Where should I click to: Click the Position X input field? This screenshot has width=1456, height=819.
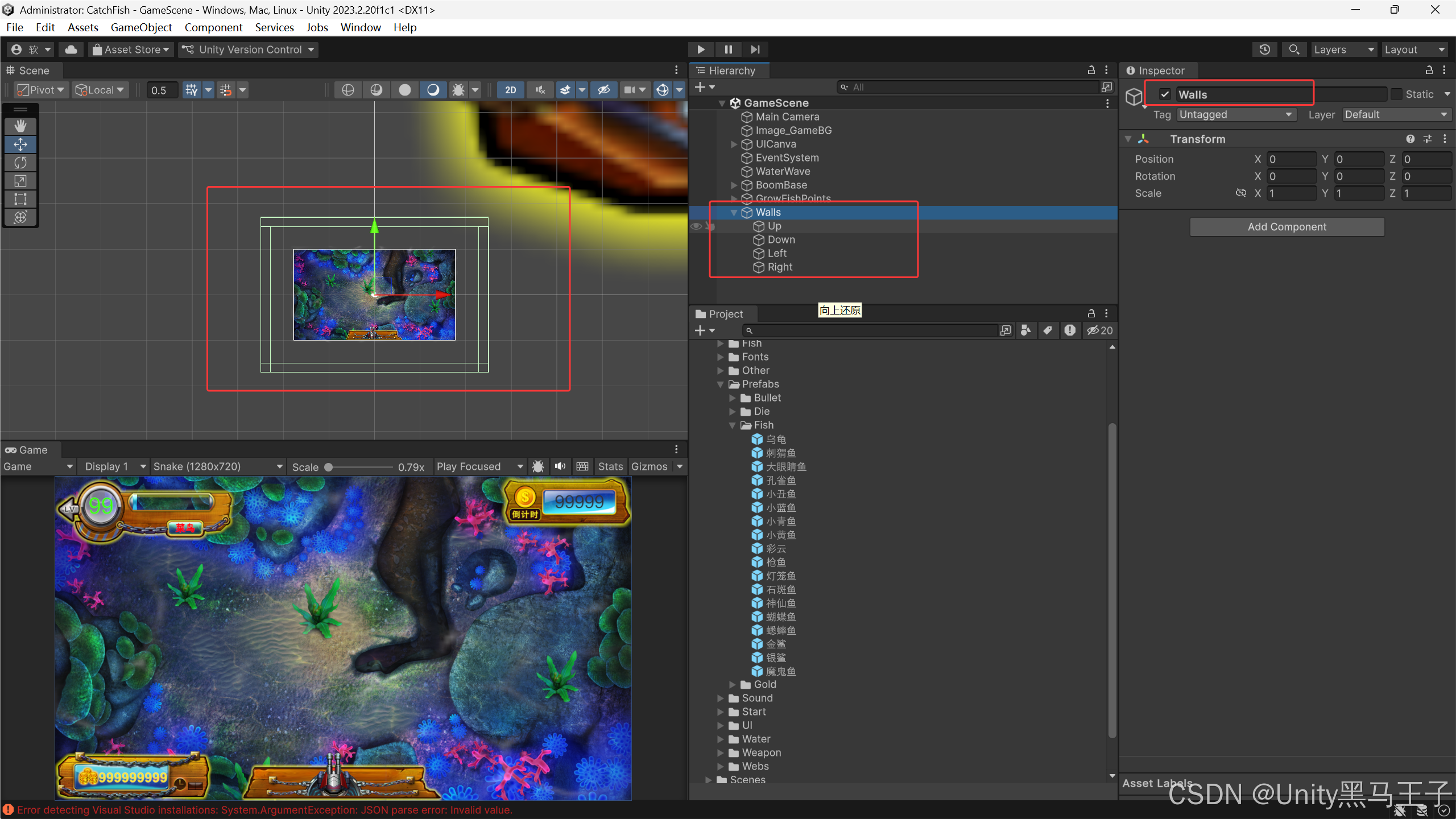(x=1291, y=159)
